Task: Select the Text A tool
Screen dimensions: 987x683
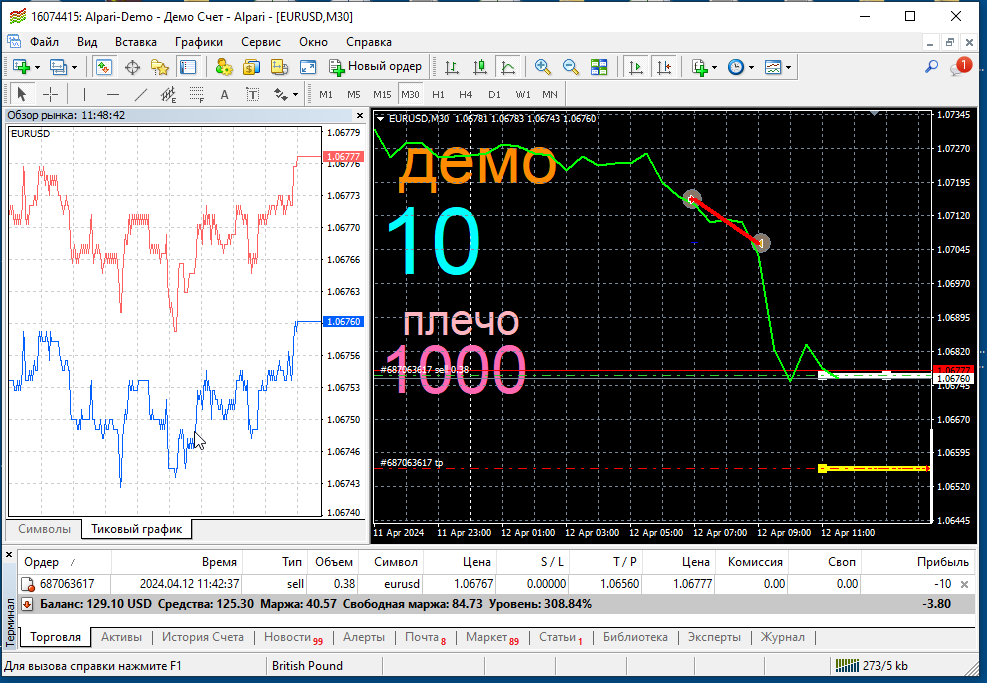Action: (224, 94)
